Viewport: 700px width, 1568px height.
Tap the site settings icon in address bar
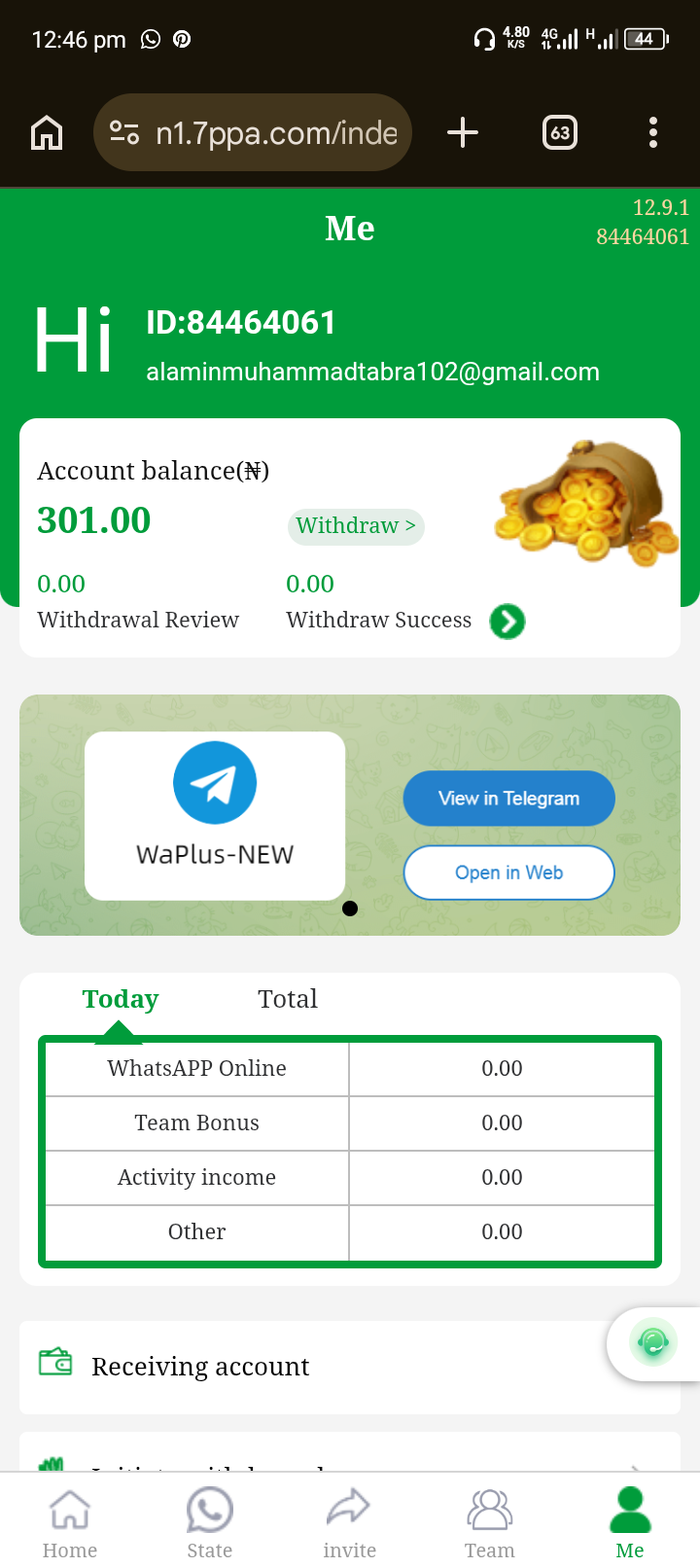coord(124,132)
